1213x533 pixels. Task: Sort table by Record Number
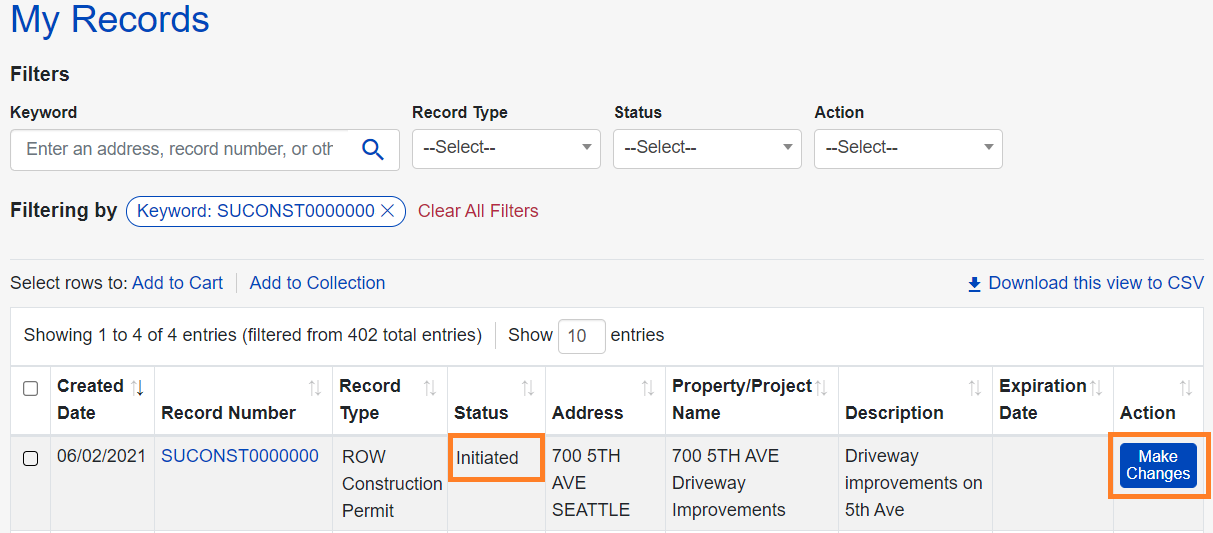tap(315, 388)
